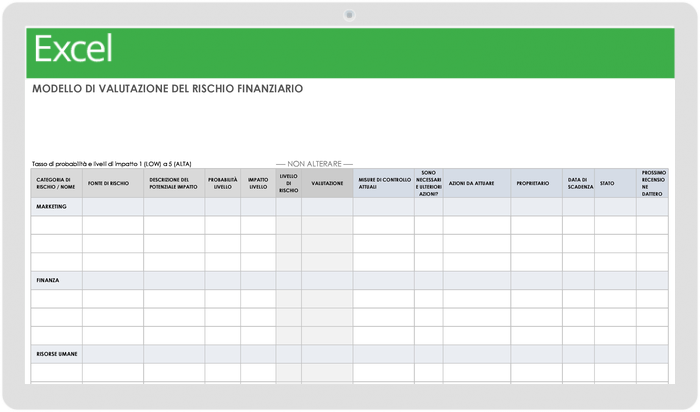Select the 'Stato' column header
This screenshot has width=700, height=412.
click(x=615, y=183)
